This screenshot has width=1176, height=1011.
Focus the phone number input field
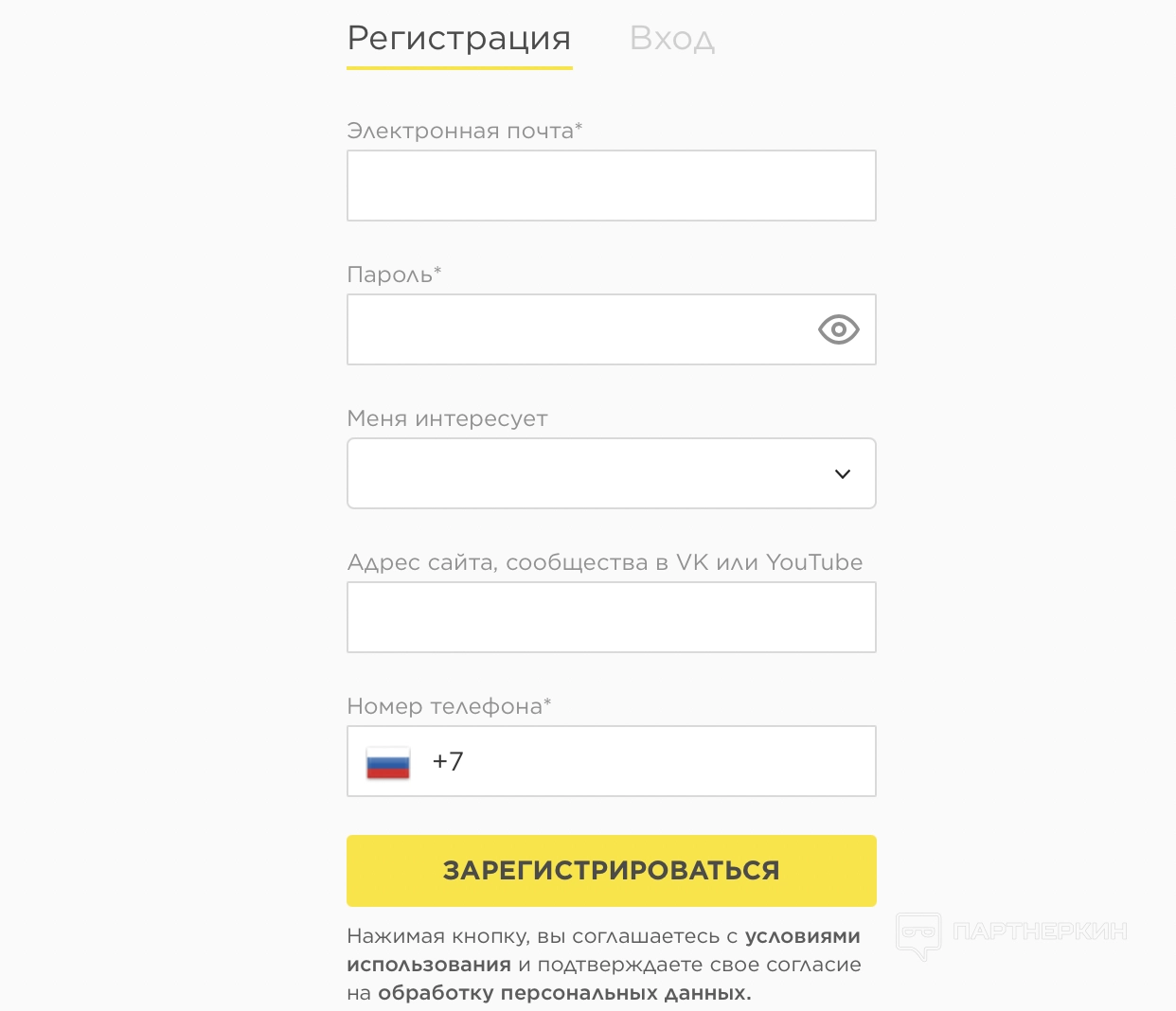(663, 761)
